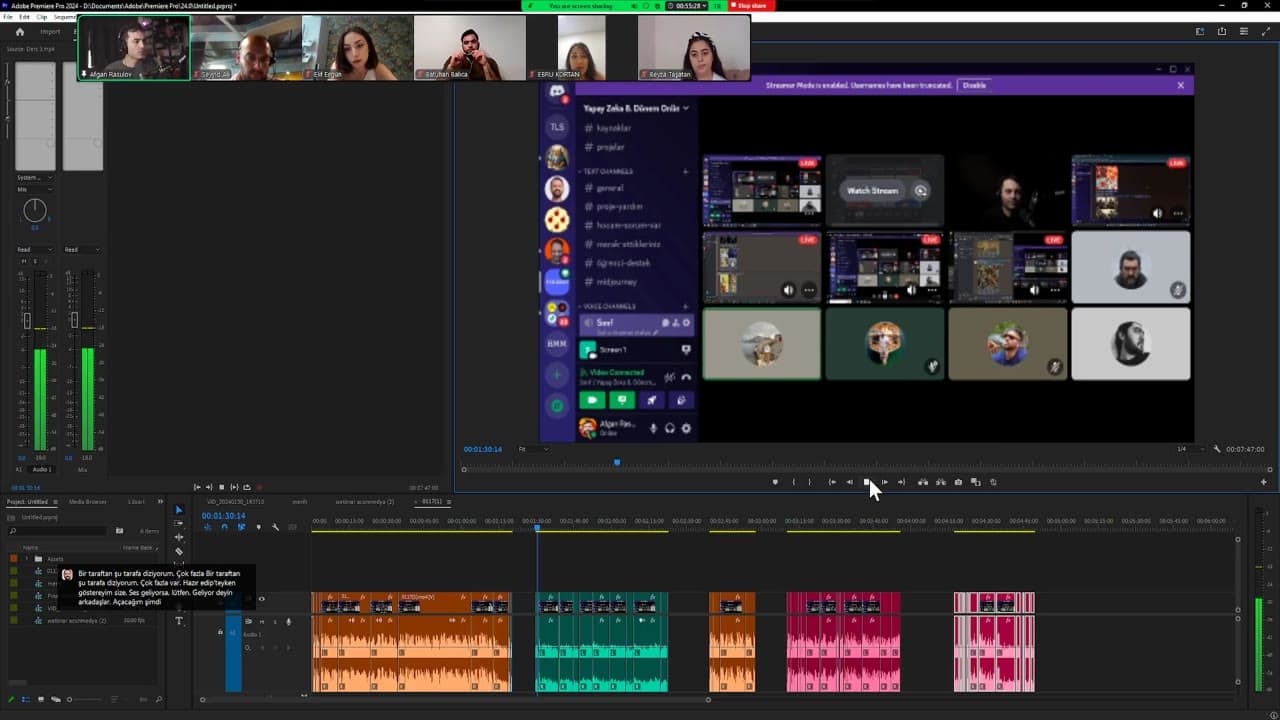This screenshot has width=1280, height=720.
Task: Go to In point
Action: 832,482
